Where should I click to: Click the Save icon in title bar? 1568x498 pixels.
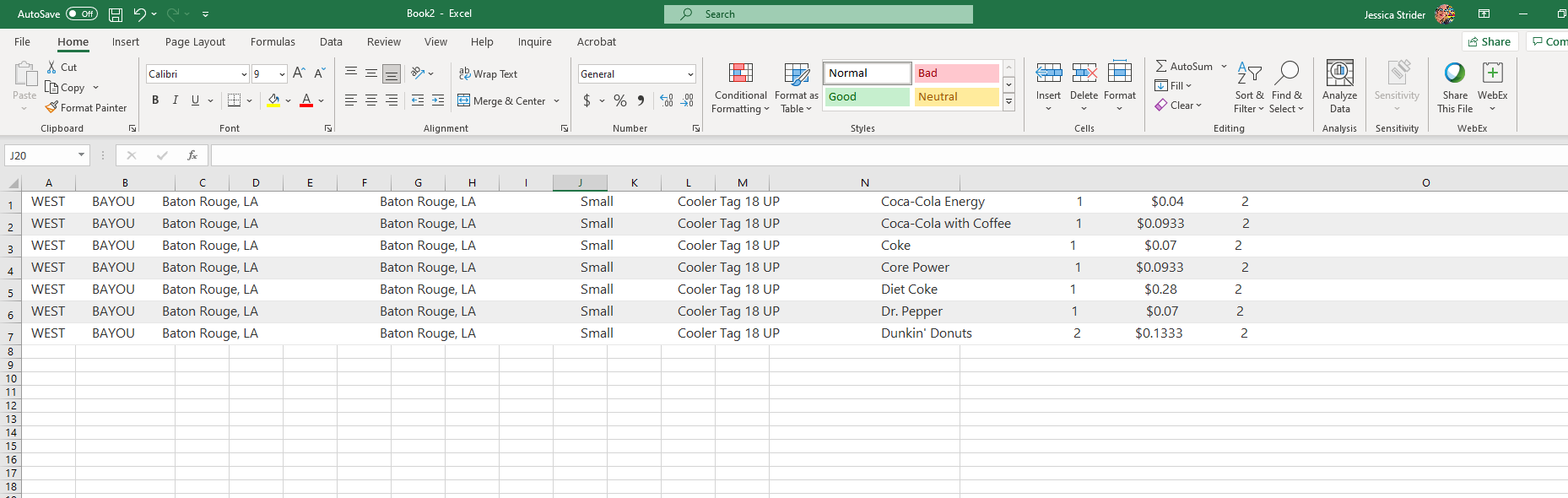coord(116,14)
